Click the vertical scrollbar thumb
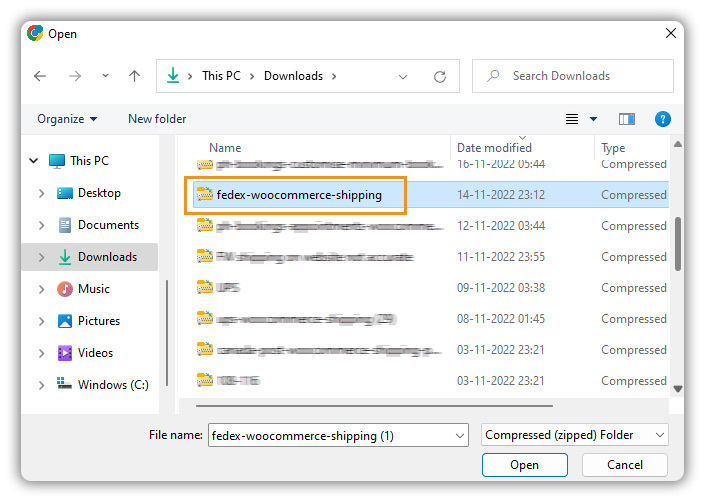This screenshot has height=503, width=704. coord(678,244)
